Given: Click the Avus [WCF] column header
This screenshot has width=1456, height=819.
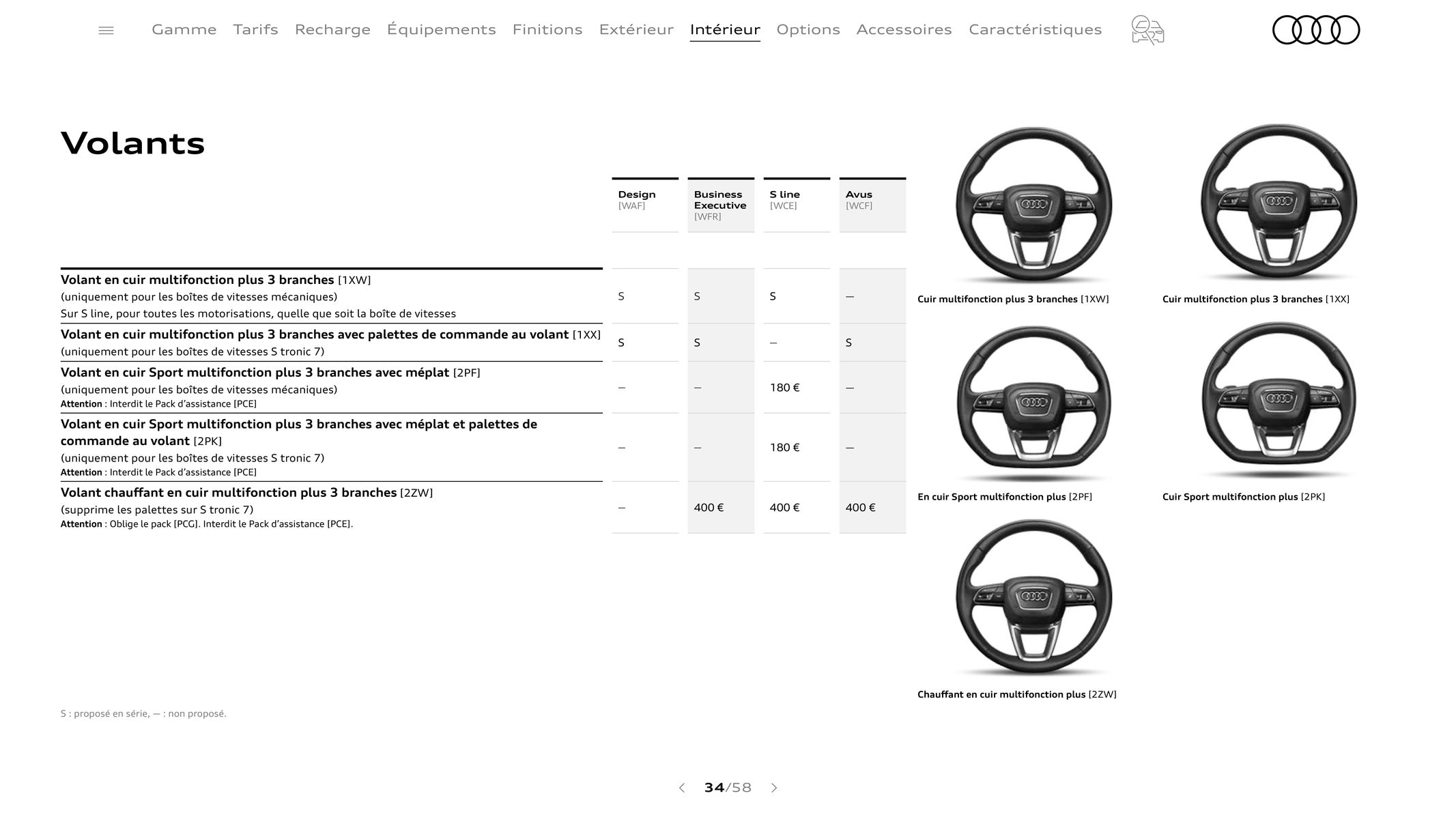Looking at the screenshot, I should (x=872, y=205).
